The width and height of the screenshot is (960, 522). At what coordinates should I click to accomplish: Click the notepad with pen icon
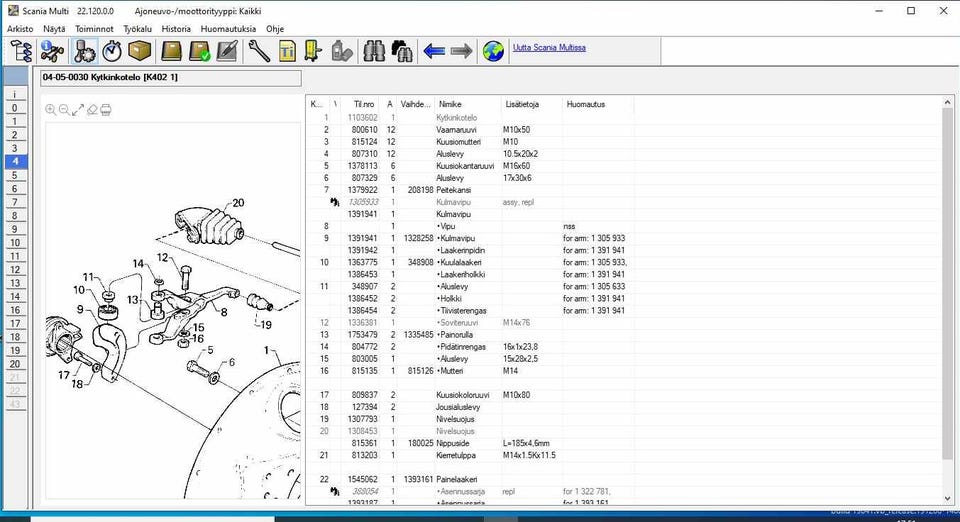pos(227,51)
